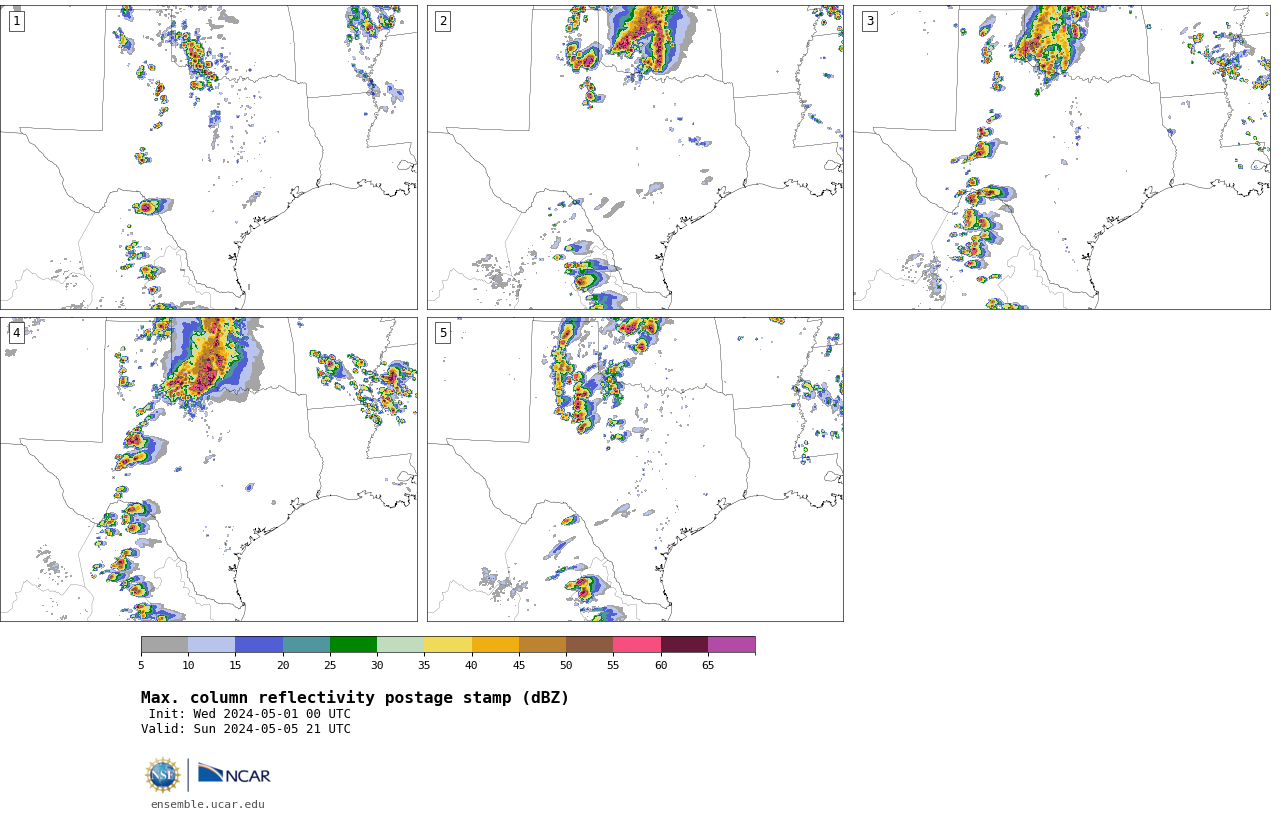The height and width of the screenshot is (815, 1280).
Task: Click the member number 1 label box
Action: (16, 21)
